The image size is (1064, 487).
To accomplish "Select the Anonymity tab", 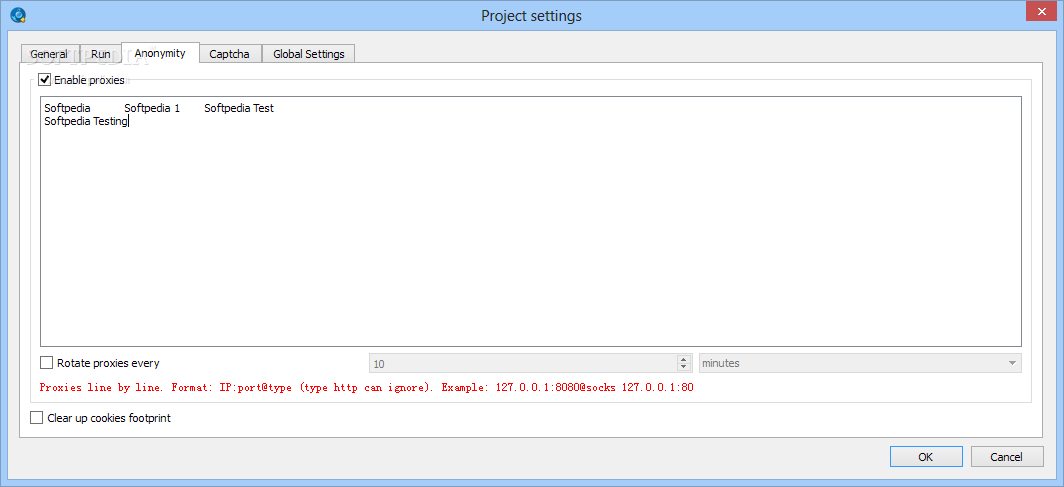I will 160,52.
